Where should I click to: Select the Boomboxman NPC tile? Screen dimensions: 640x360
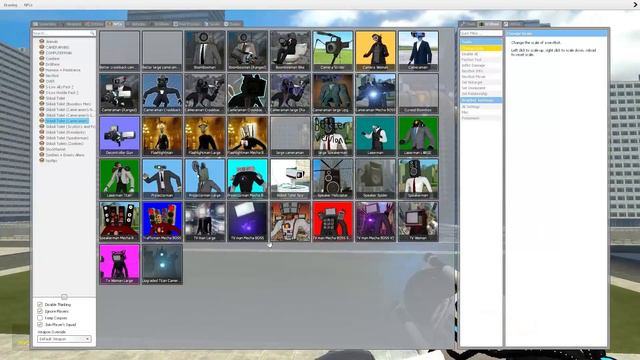tap(204, 51)
